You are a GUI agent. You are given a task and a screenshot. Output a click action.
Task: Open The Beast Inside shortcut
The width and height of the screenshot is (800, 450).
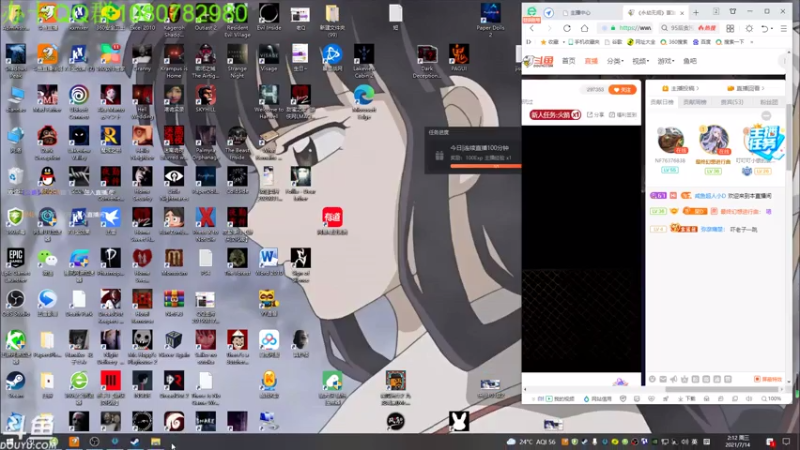(237, 143)
